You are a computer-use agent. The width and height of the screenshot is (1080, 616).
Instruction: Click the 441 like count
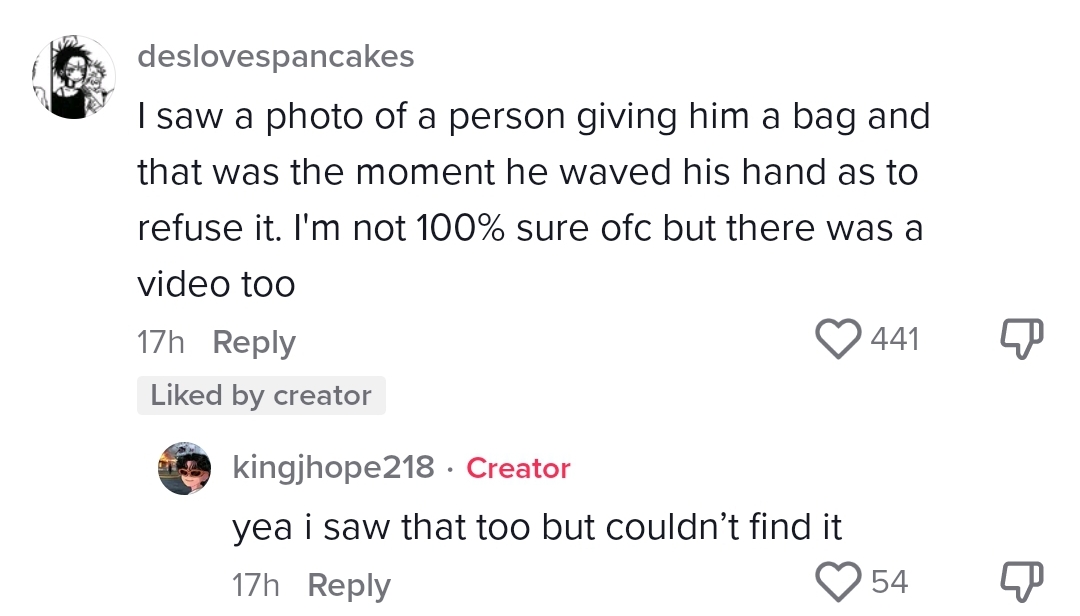[894, 340]
